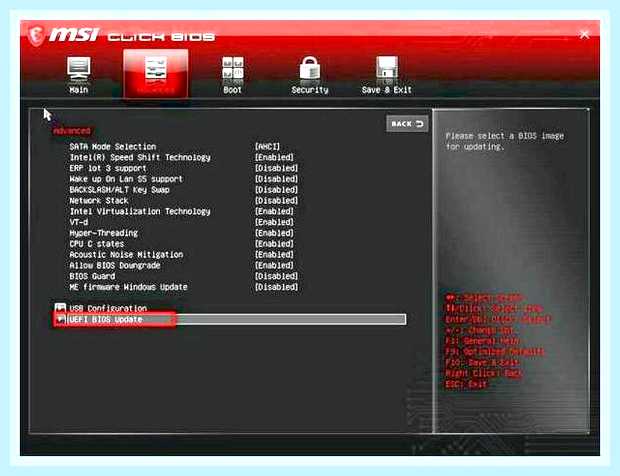Click the 'Right Click: Back' hint

pos(484,373)
